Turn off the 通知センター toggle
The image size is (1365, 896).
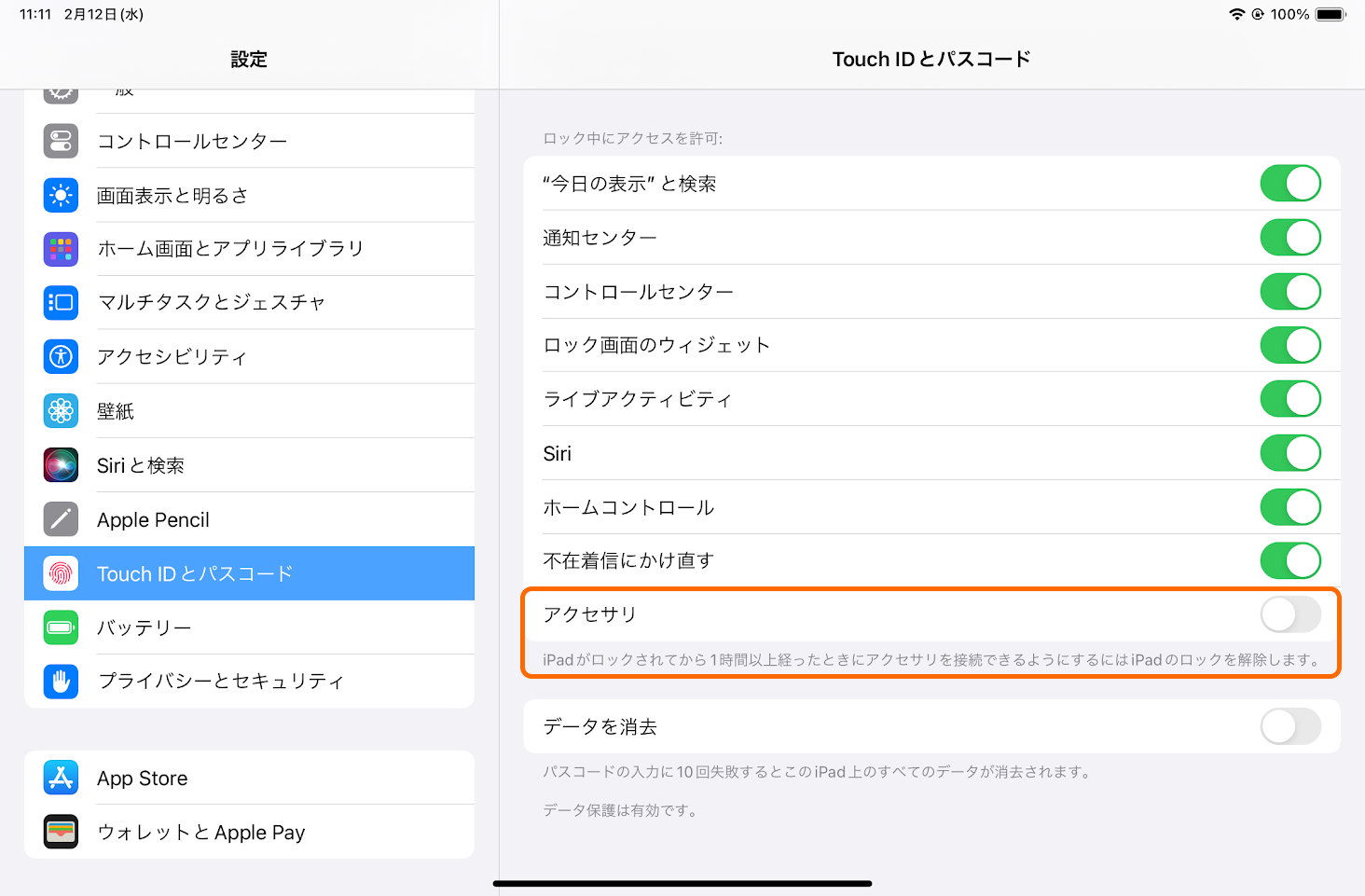coord(1290,237)
